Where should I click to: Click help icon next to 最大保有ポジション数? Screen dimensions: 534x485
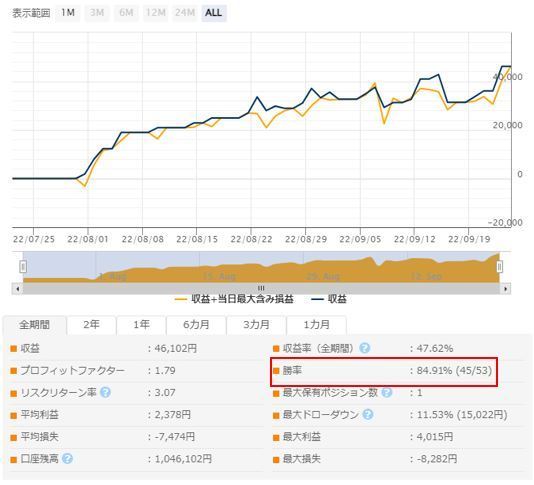point(387,392)
